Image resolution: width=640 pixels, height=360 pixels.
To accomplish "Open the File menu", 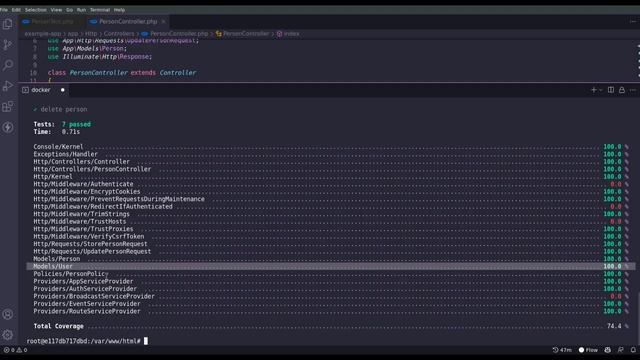I will 4,10.
